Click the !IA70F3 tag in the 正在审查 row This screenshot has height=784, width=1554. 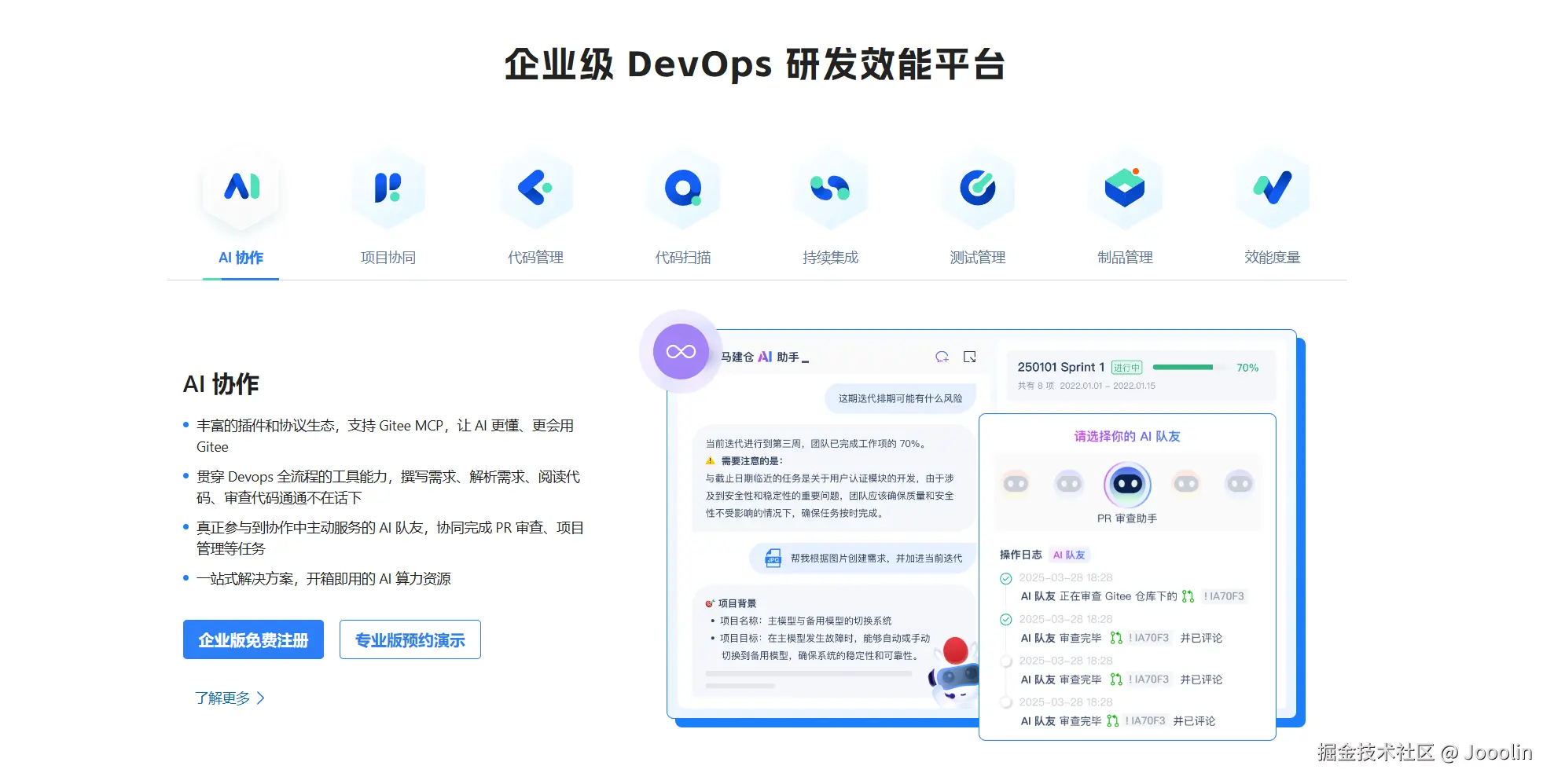point(1224,596)
